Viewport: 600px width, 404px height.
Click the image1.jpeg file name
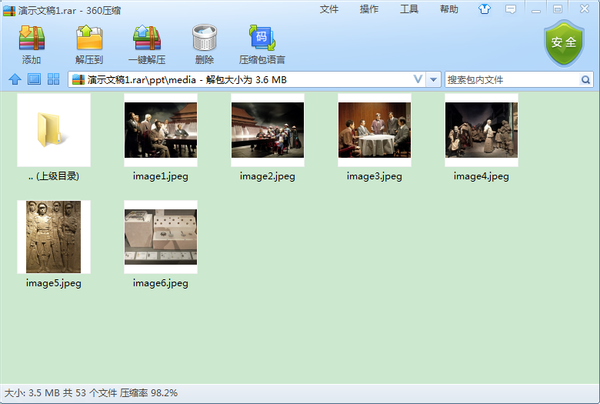point(160,176)
